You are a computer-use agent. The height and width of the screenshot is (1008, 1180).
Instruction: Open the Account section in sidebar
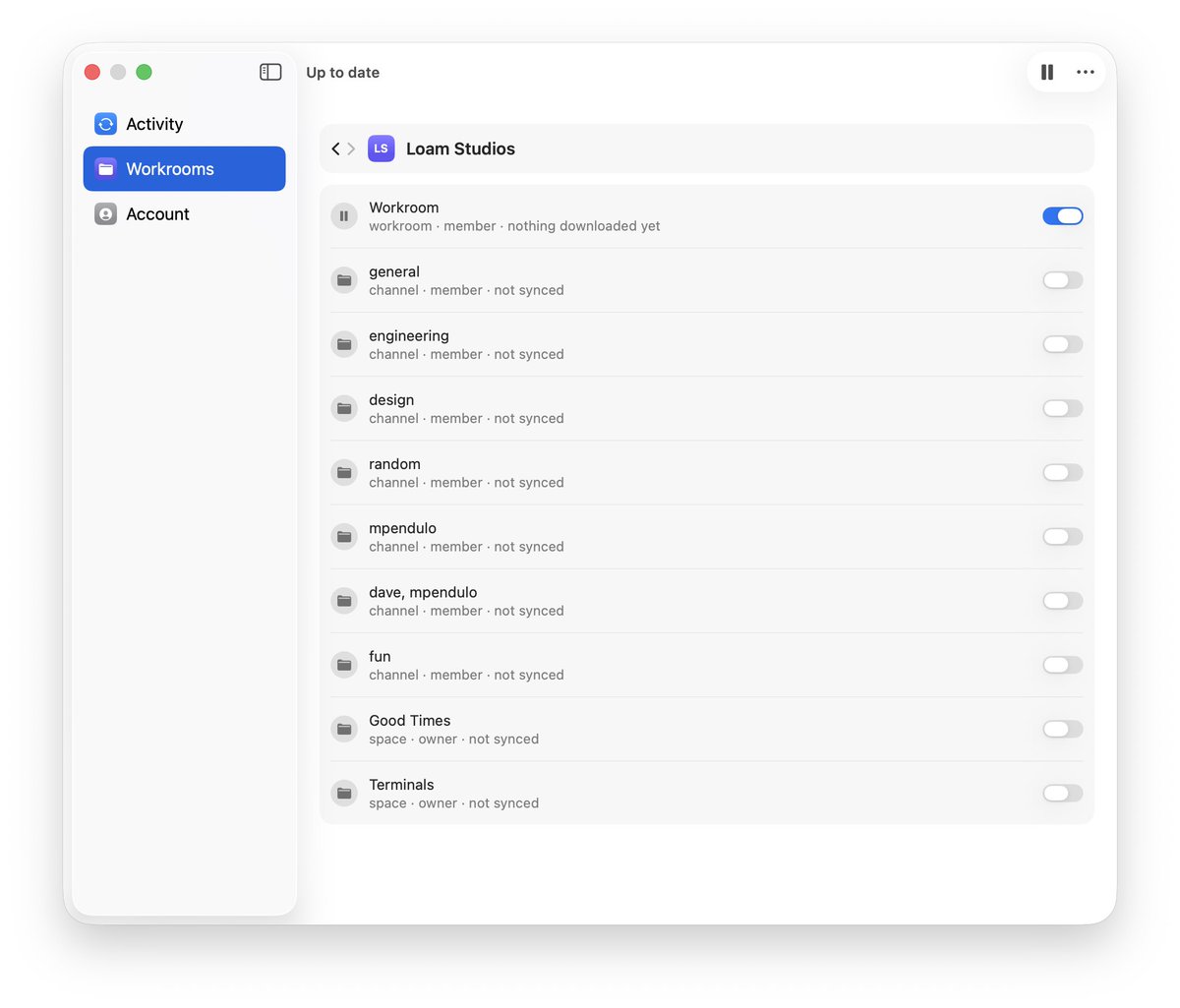point(184,213)
